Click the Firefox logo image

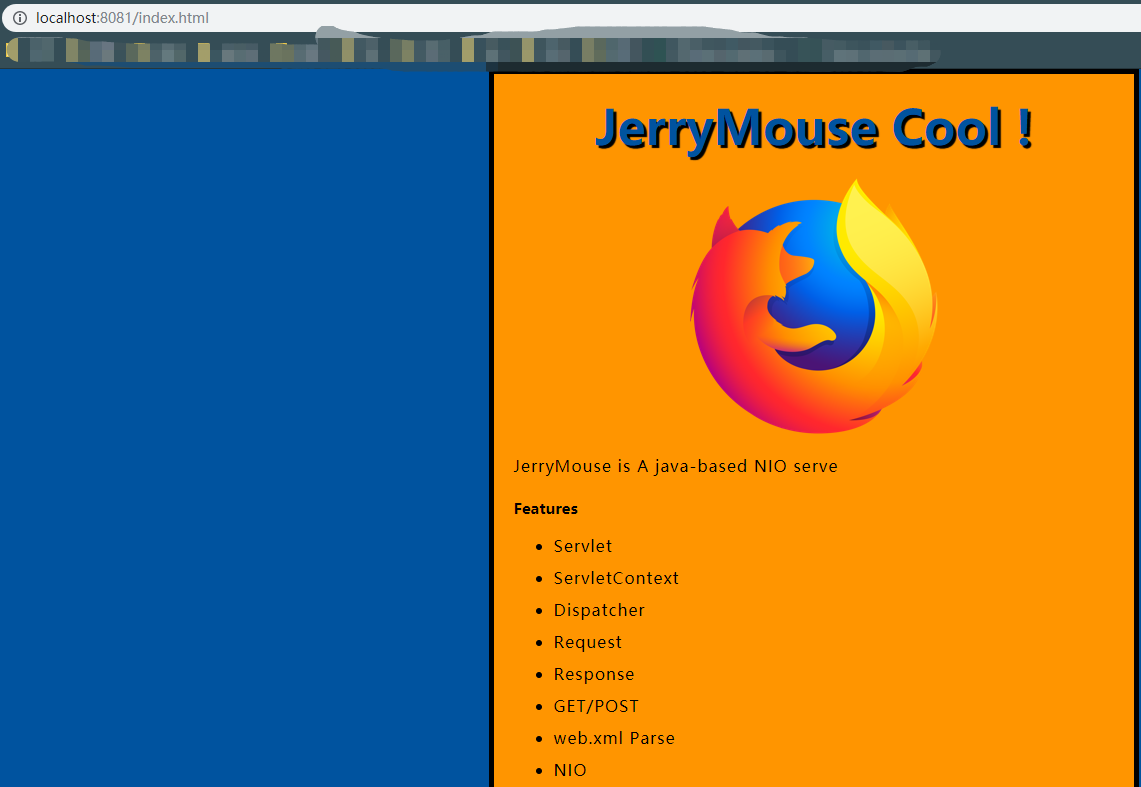pos(814,306)
